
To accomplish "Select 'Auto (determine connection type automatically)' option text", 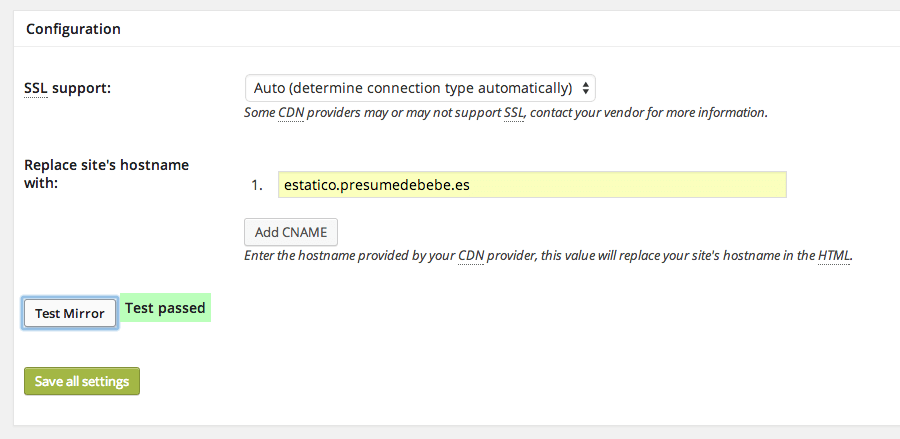I will pyautogui.click(x=413, y=88).
